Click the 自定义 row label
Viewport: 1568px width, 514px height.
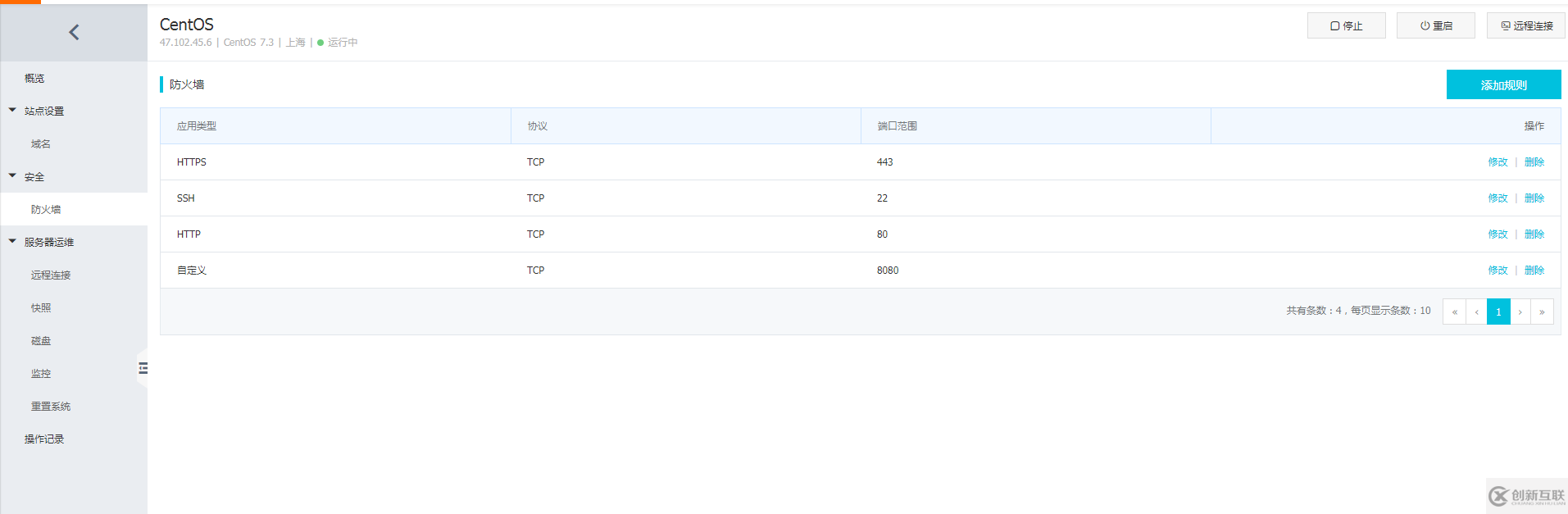[192, 271]
